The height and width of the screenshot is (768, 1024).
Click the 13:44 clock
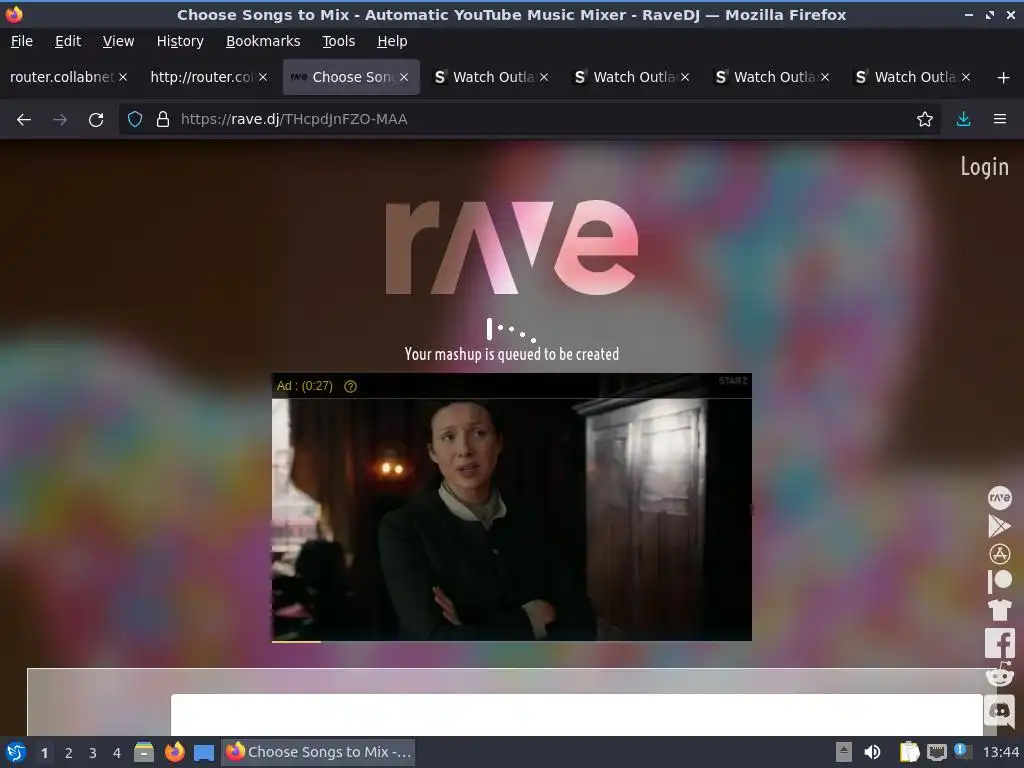point(1000,752)
